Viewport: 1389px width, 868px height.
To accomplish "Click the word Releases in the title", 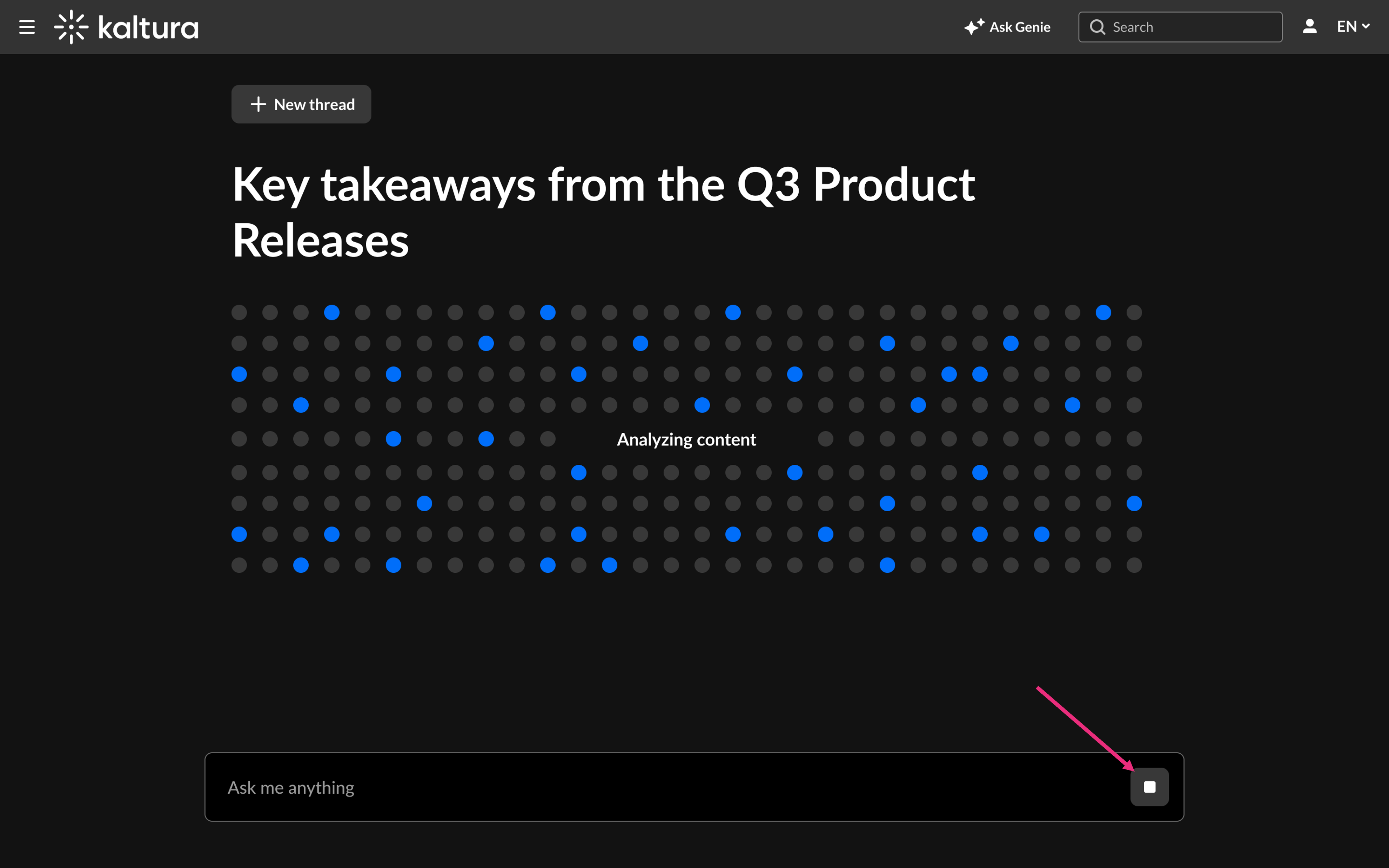I will click(320, 241).
